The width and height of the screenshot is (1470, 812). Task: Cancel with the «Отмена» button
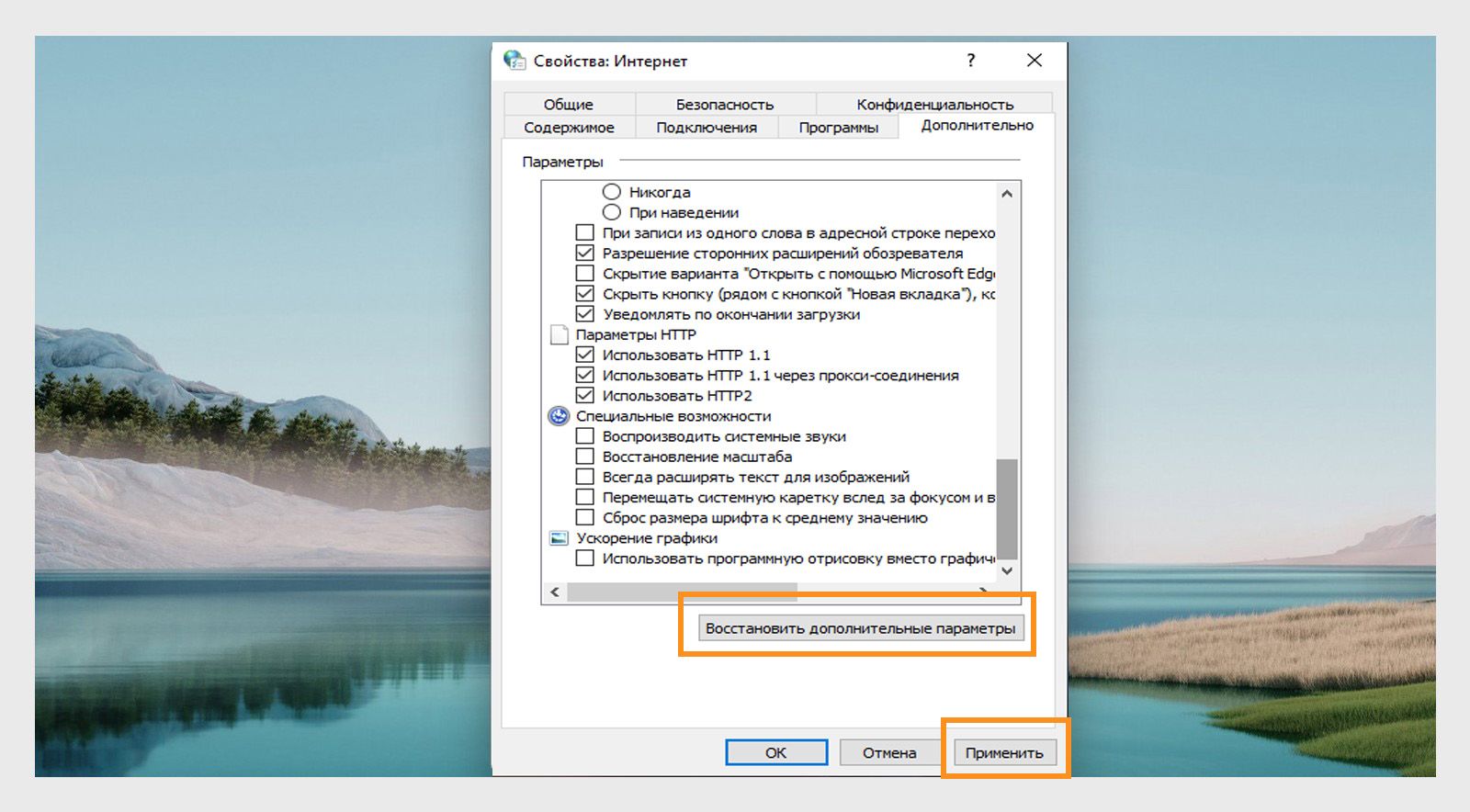[889, 752]
